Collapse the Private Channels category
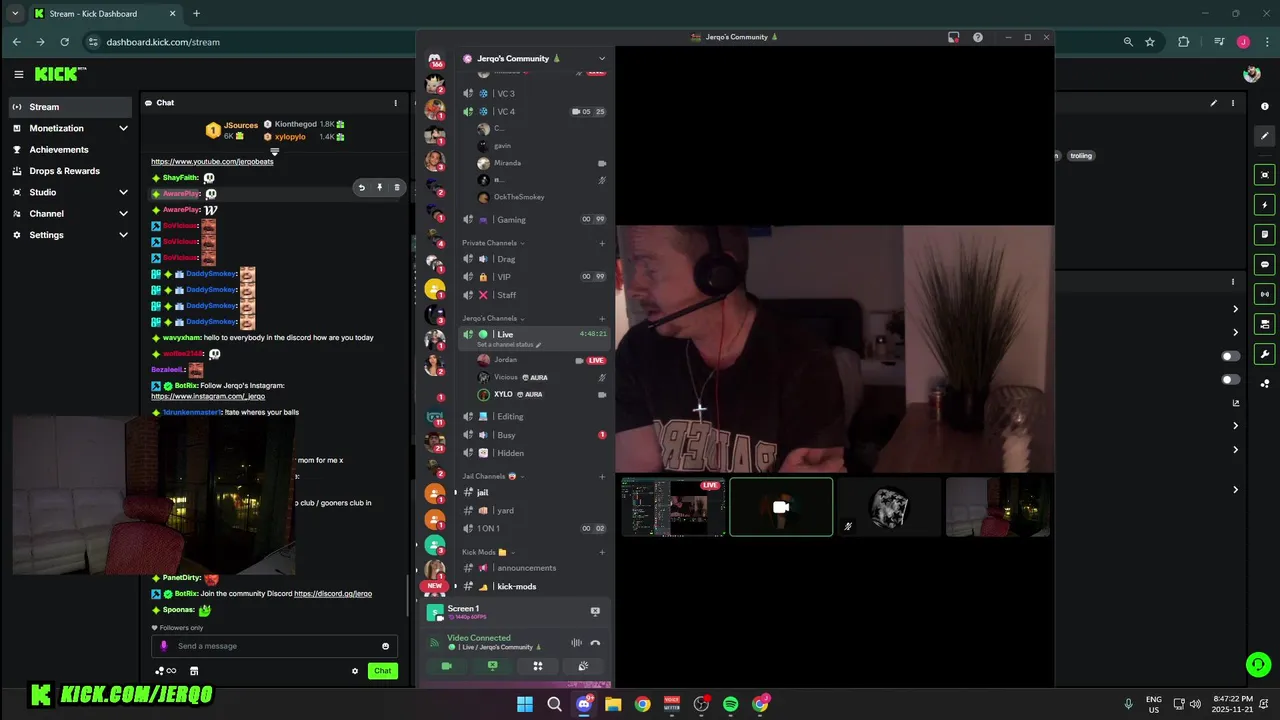This screenshot has width=1280, height=720. click(x=493, y=243)
